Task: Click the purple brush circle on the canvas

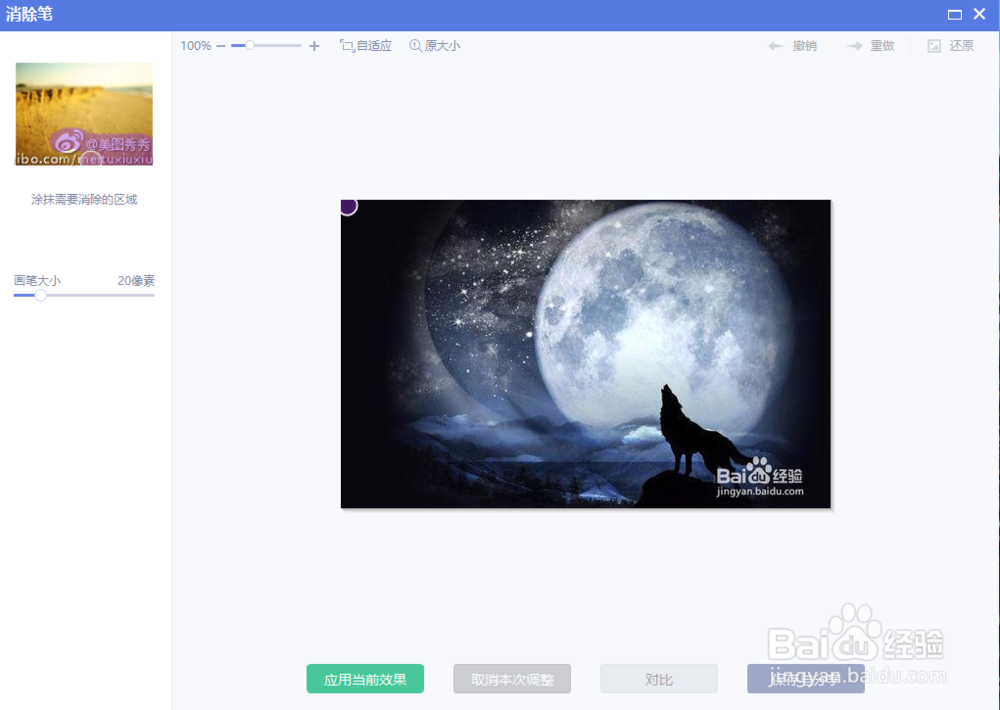Action: click(347, 206)
